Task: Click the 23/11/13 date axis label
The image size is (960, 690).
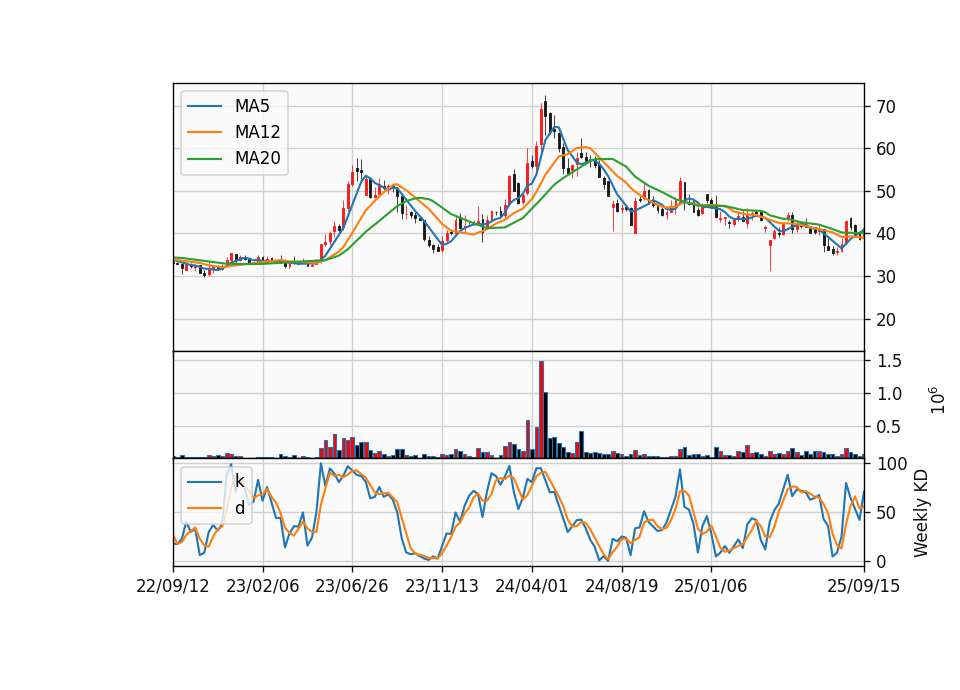Action: click(x=441, y=586)
